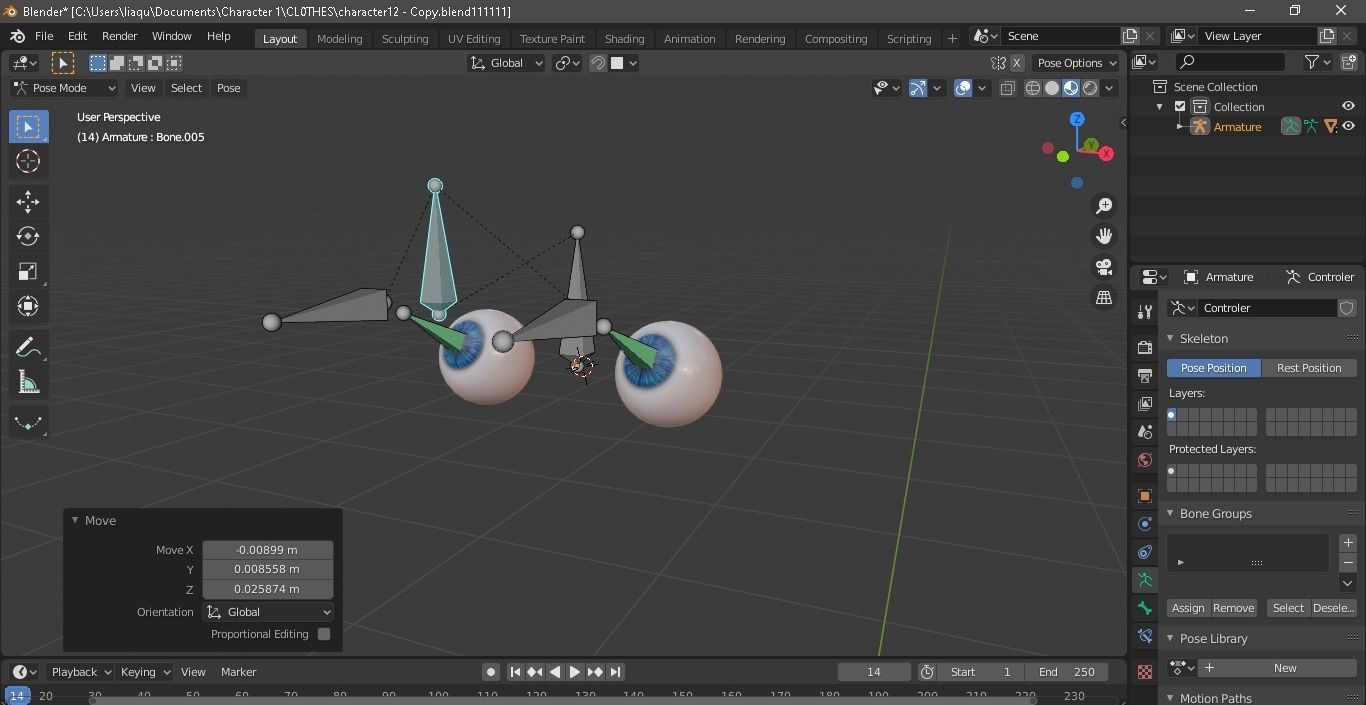The height and width of the screenshot is (705, 1366).
Task: Open the Output properties tab
Action: click(1145, 375)
